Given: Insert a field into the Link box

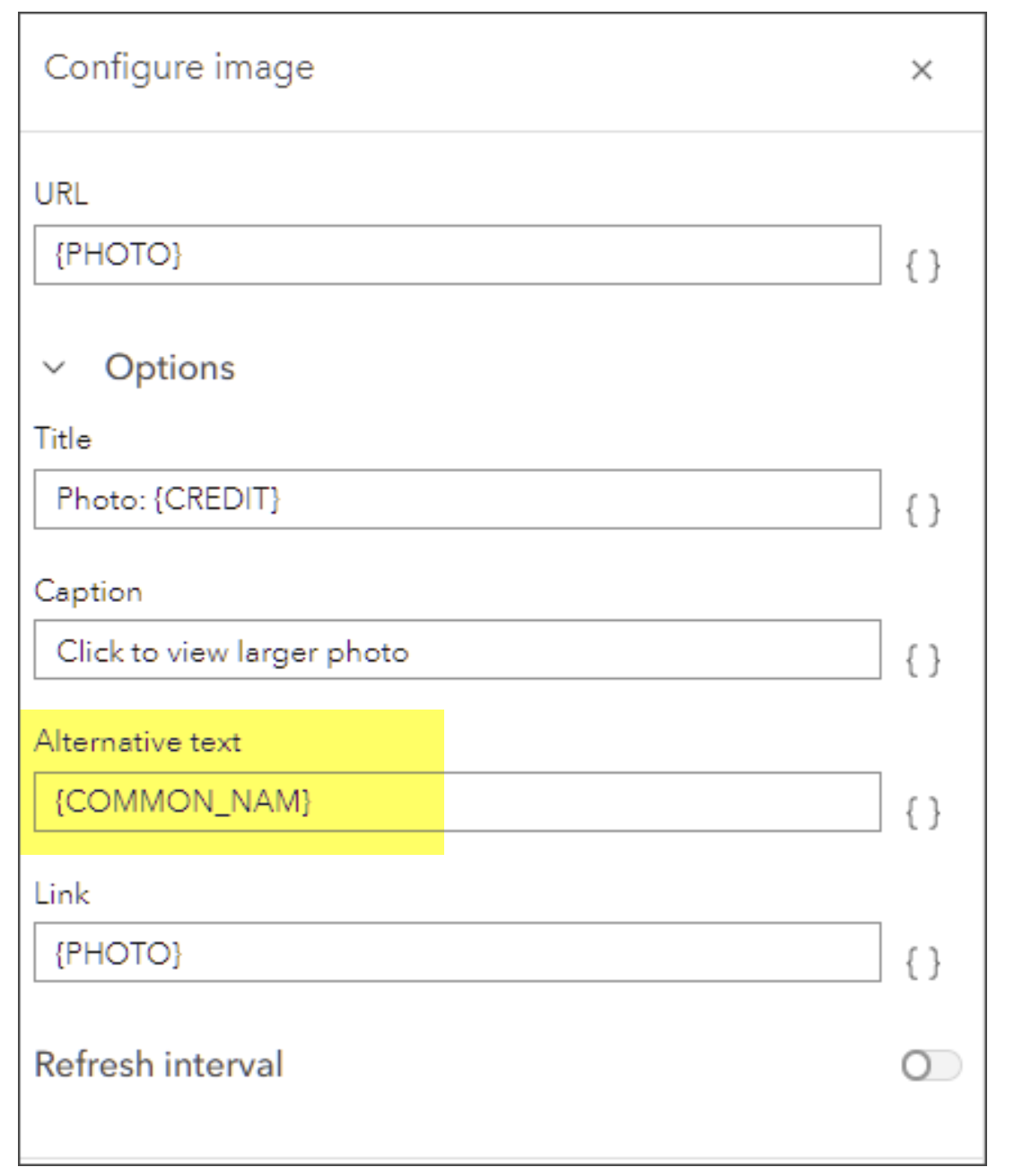Looking at the screenshot, I should [922, 963].
